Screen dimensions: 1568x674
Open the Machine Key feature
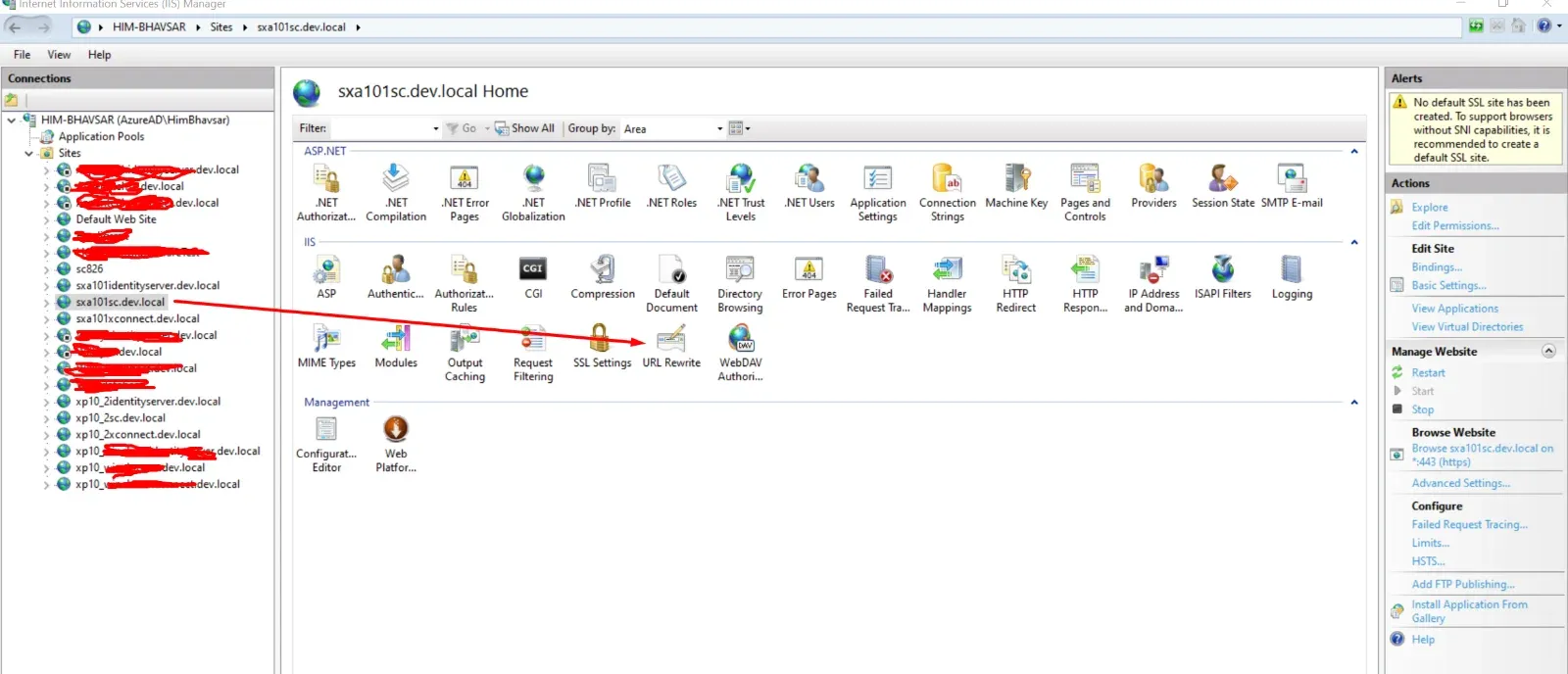click(x=1016, y=186)
